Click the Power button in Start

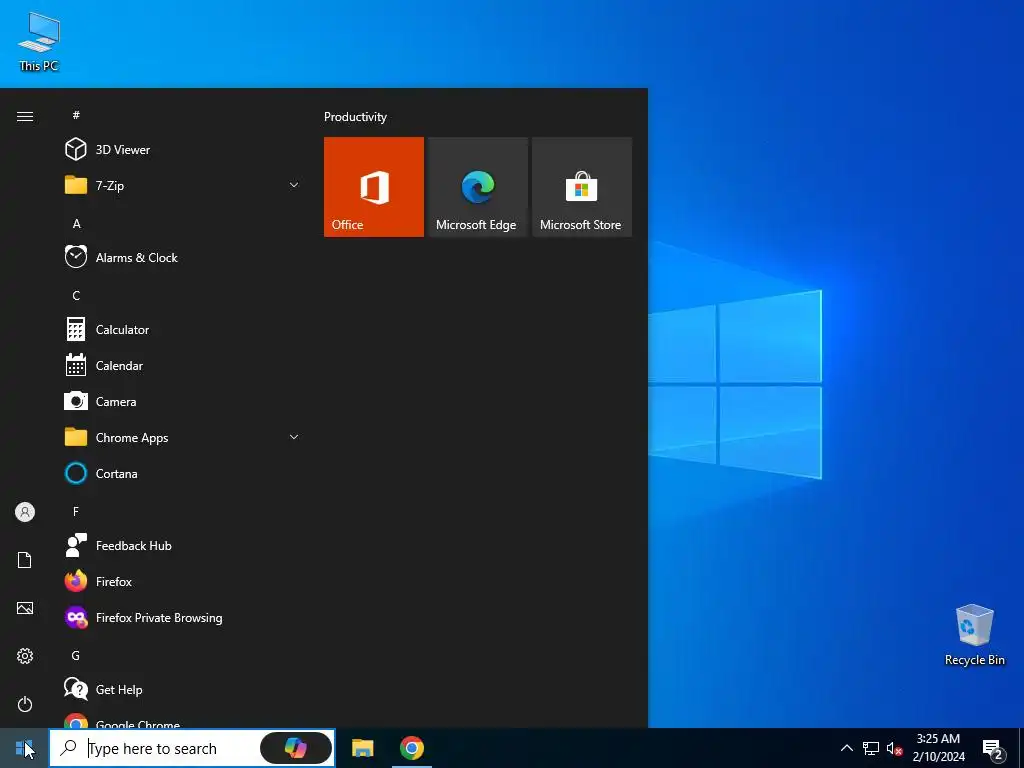tap(25, 704)
